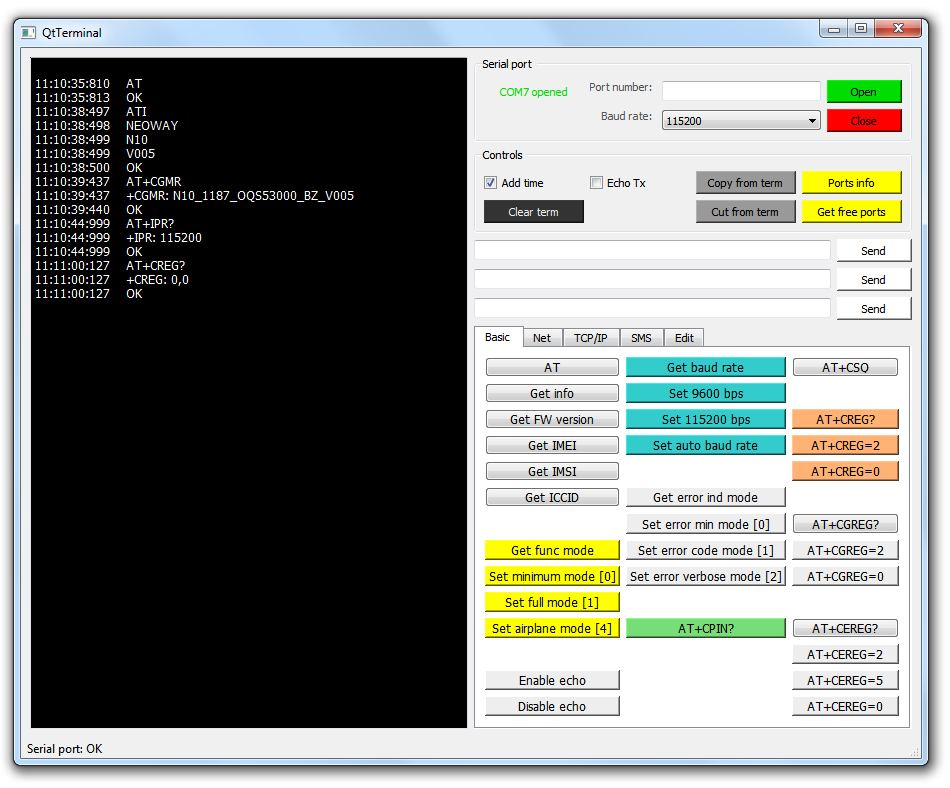
Task: Click the AT+CEREG=0 button
Action: pyautogui.click(x=846, y=707)
